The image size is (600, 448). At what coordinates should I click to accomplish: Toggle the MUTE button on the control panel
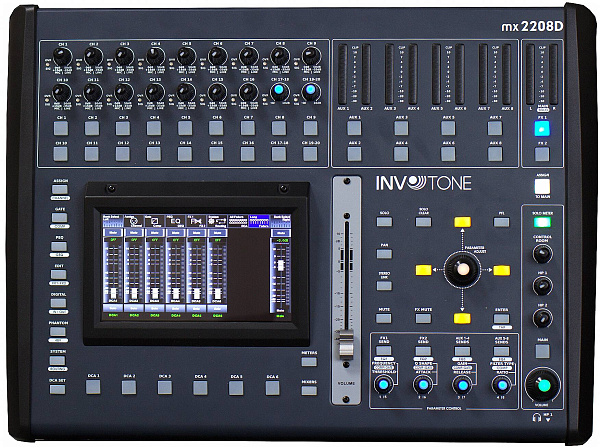384,318
